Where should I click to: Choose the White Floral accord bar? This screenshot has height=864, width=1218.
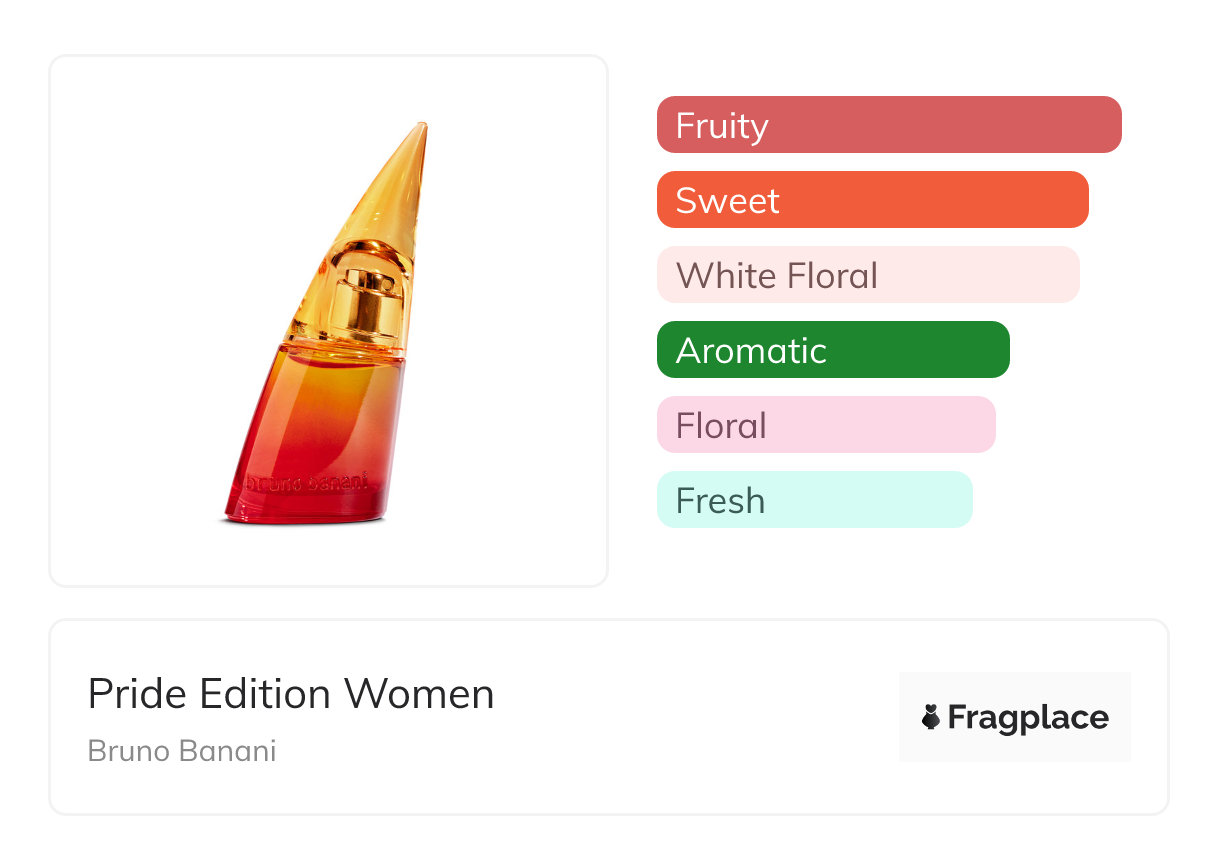(867, 275)
